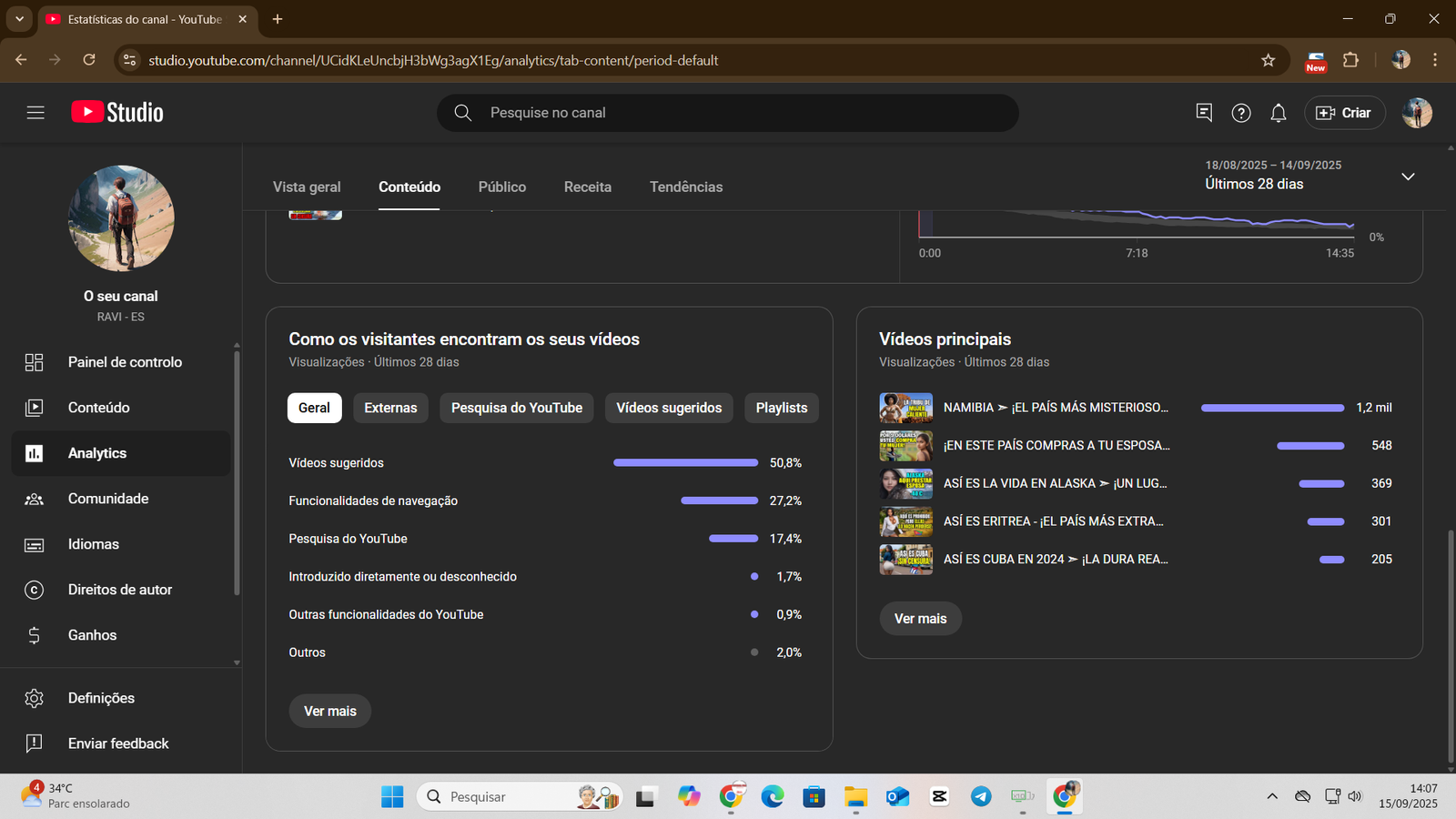Click the Pesquise no canal search field
This screenshot has width=1456, height=819.
[728, 113]
